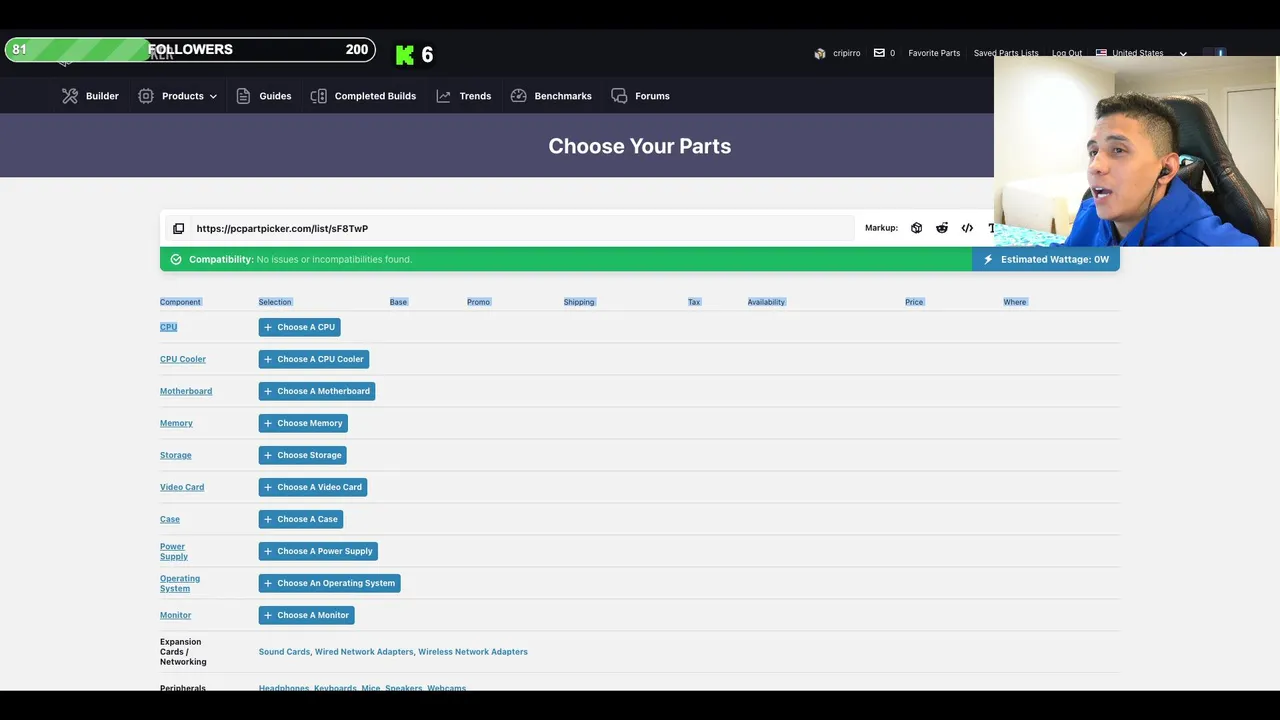
Task: Open the Sound Cards link
Action: [284, 652]
